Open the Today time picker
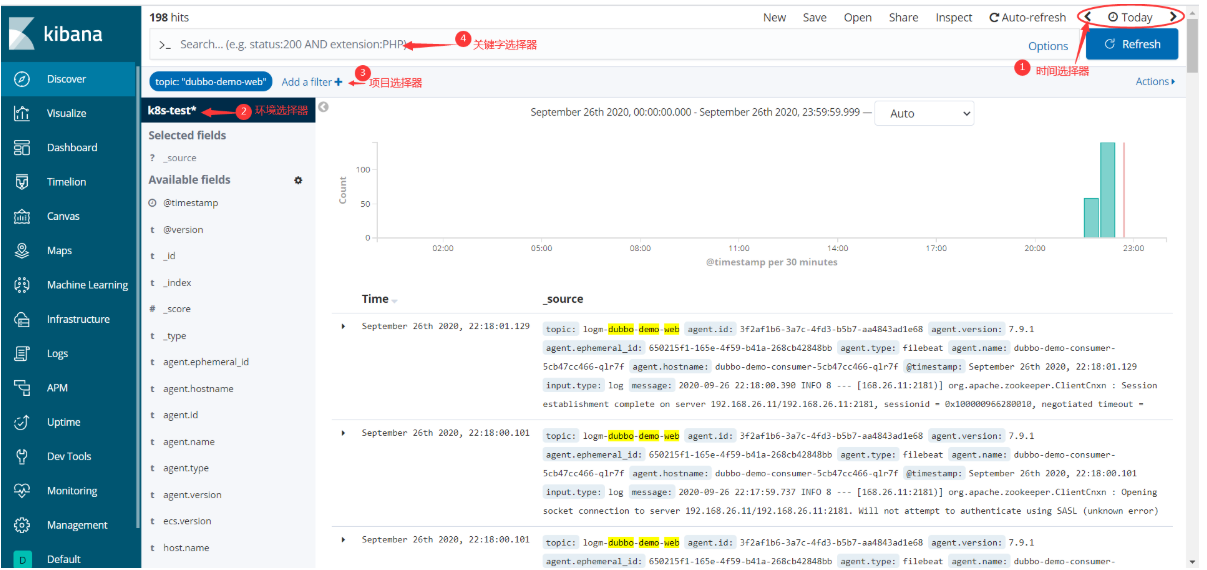The width and height of the screenshot is (1207, 570). [1130, 17]
